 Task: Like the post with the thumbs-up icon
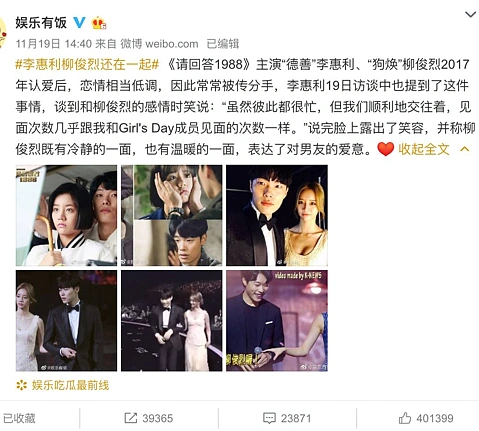tap(405, 418)
